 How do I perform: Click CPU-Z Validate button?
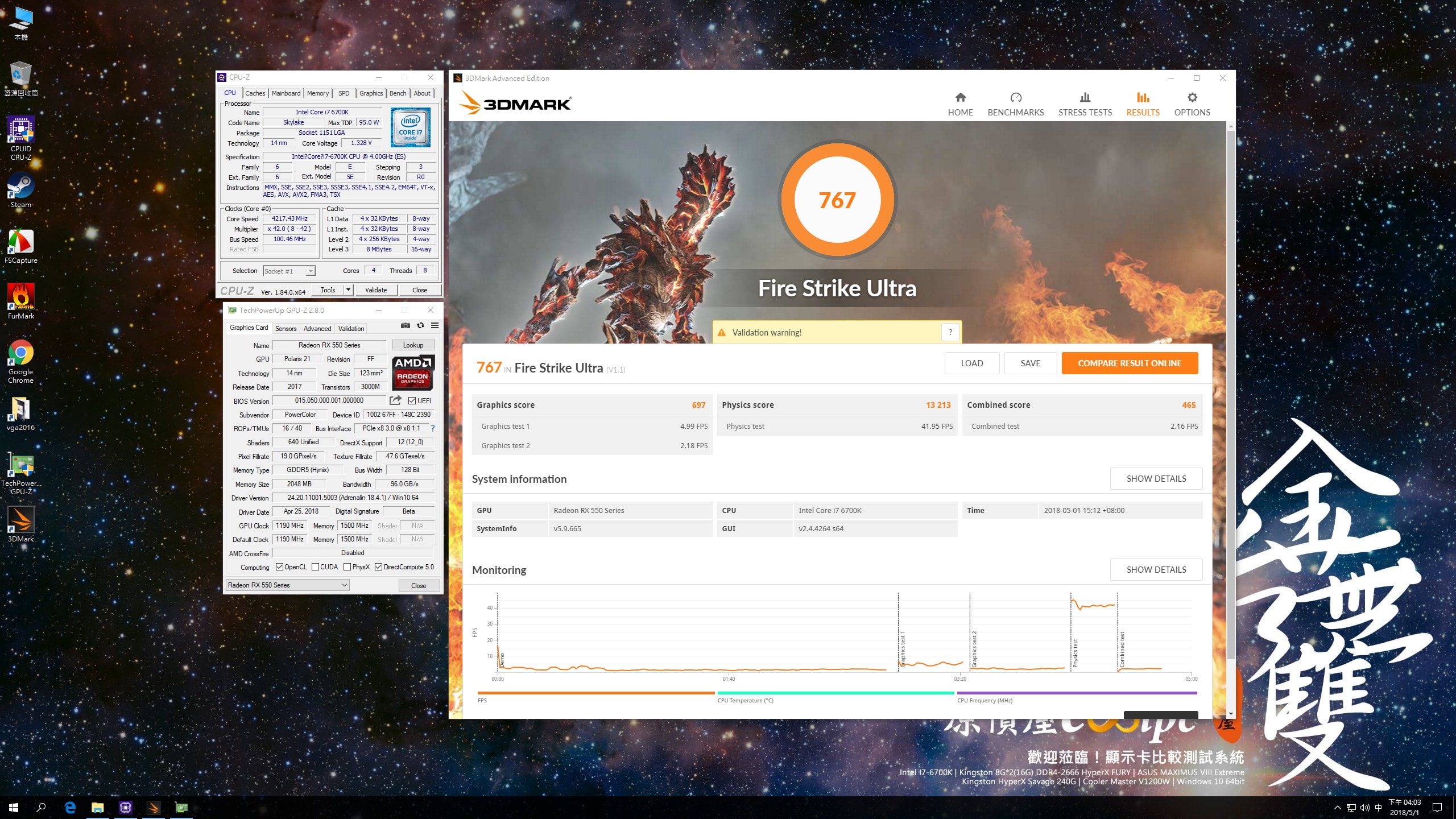[x=375, y=290]
